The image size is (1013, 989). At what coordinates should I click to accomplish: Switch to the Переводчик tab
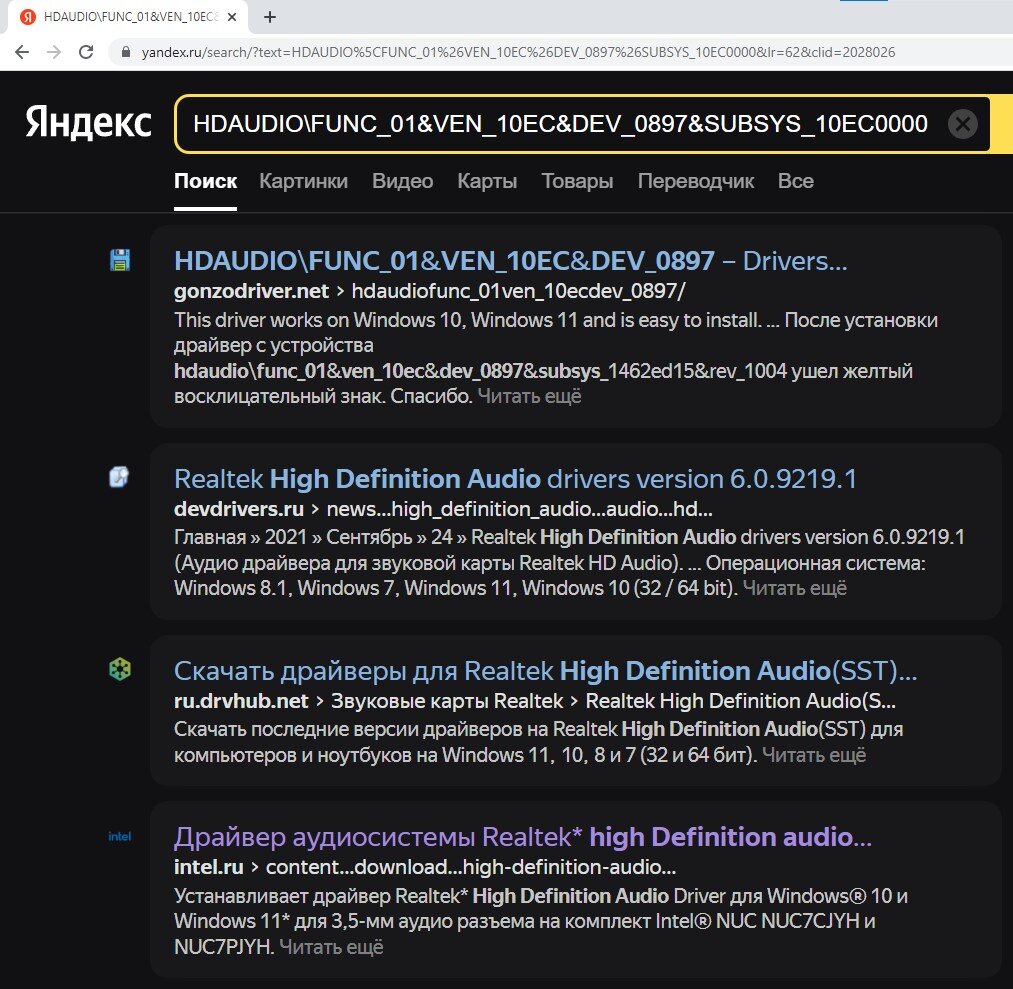[x=696, y=181]
